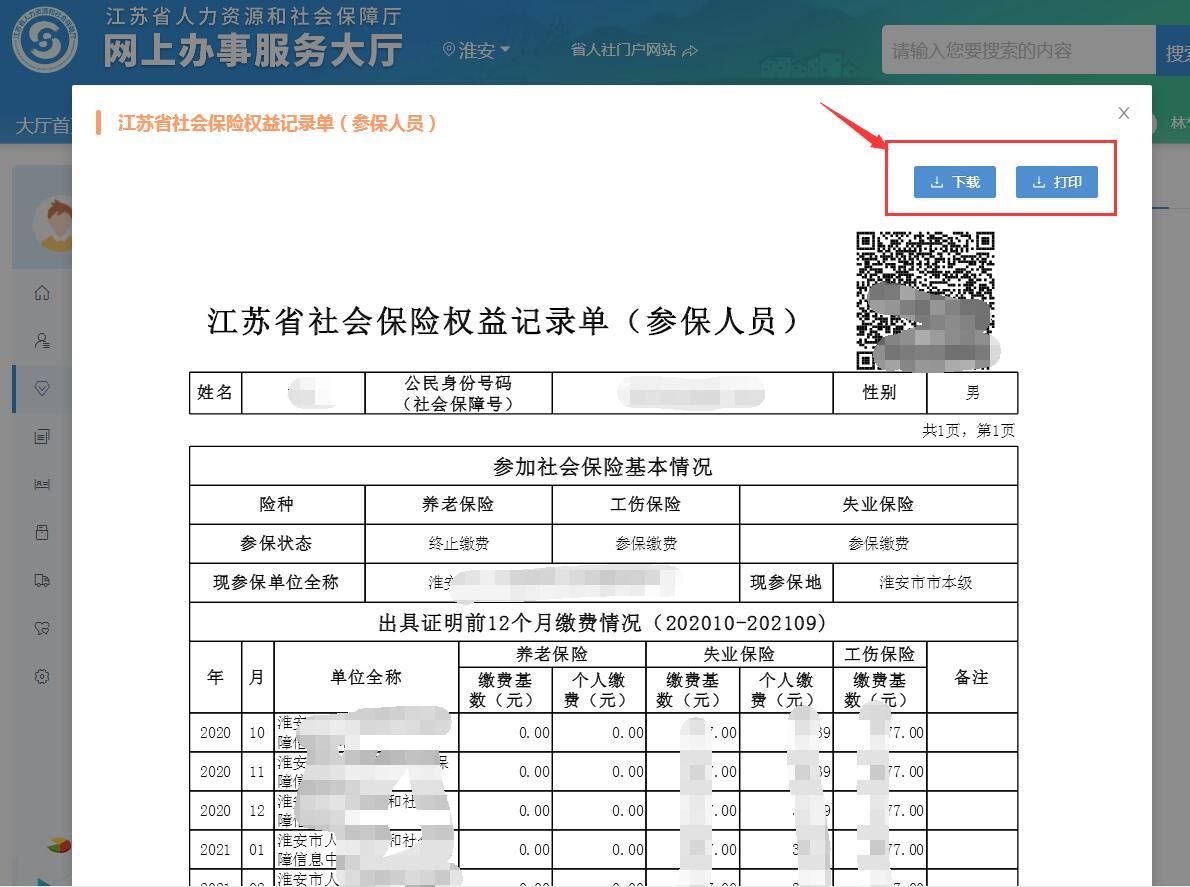Click the ID card icon in sidebar
The height and width of the screenshot is (887, 1190).
pyautogui.click(x=42, y=485)
